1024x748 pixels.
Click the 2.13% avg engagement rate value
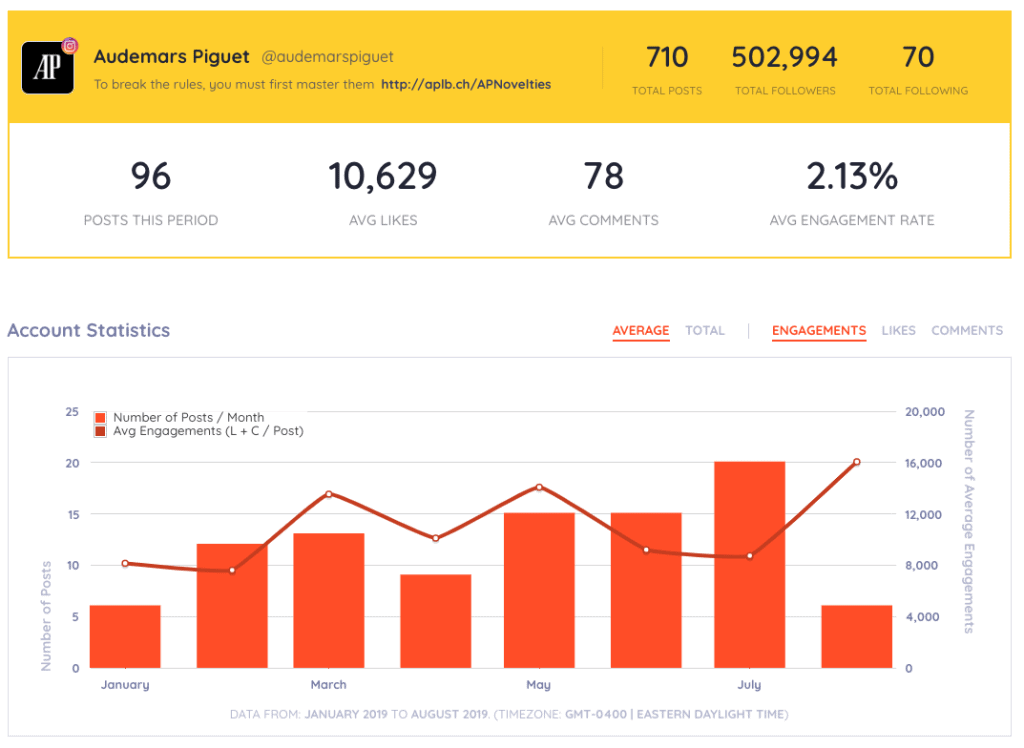click(x=852, y=176)
